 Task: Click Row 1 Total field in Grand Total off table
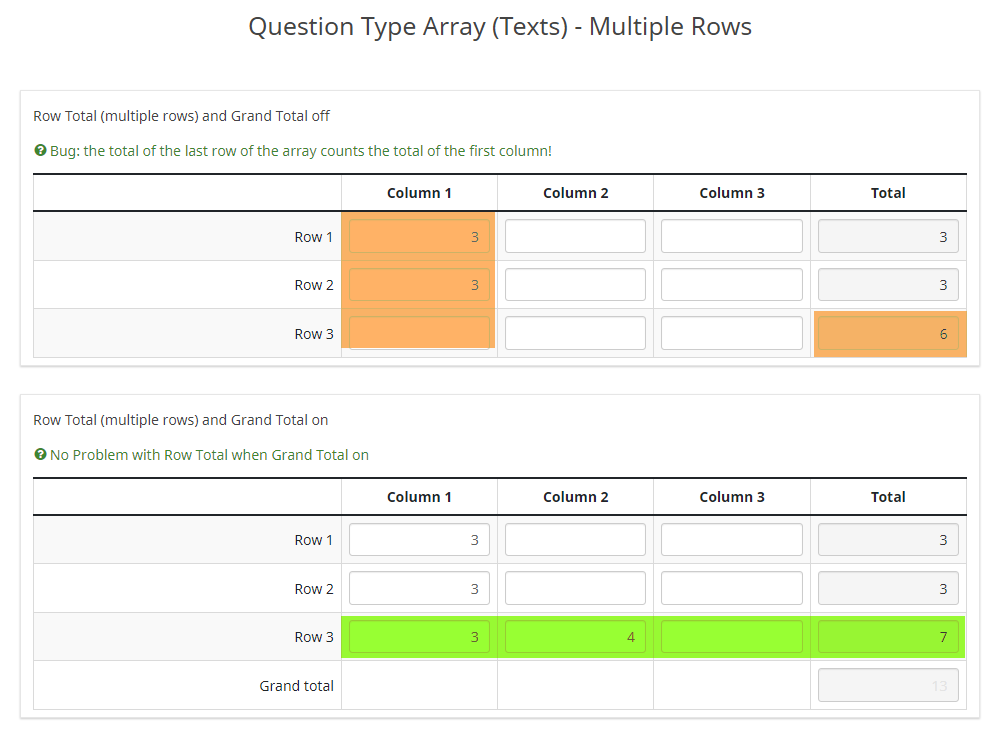coord(888,237)
